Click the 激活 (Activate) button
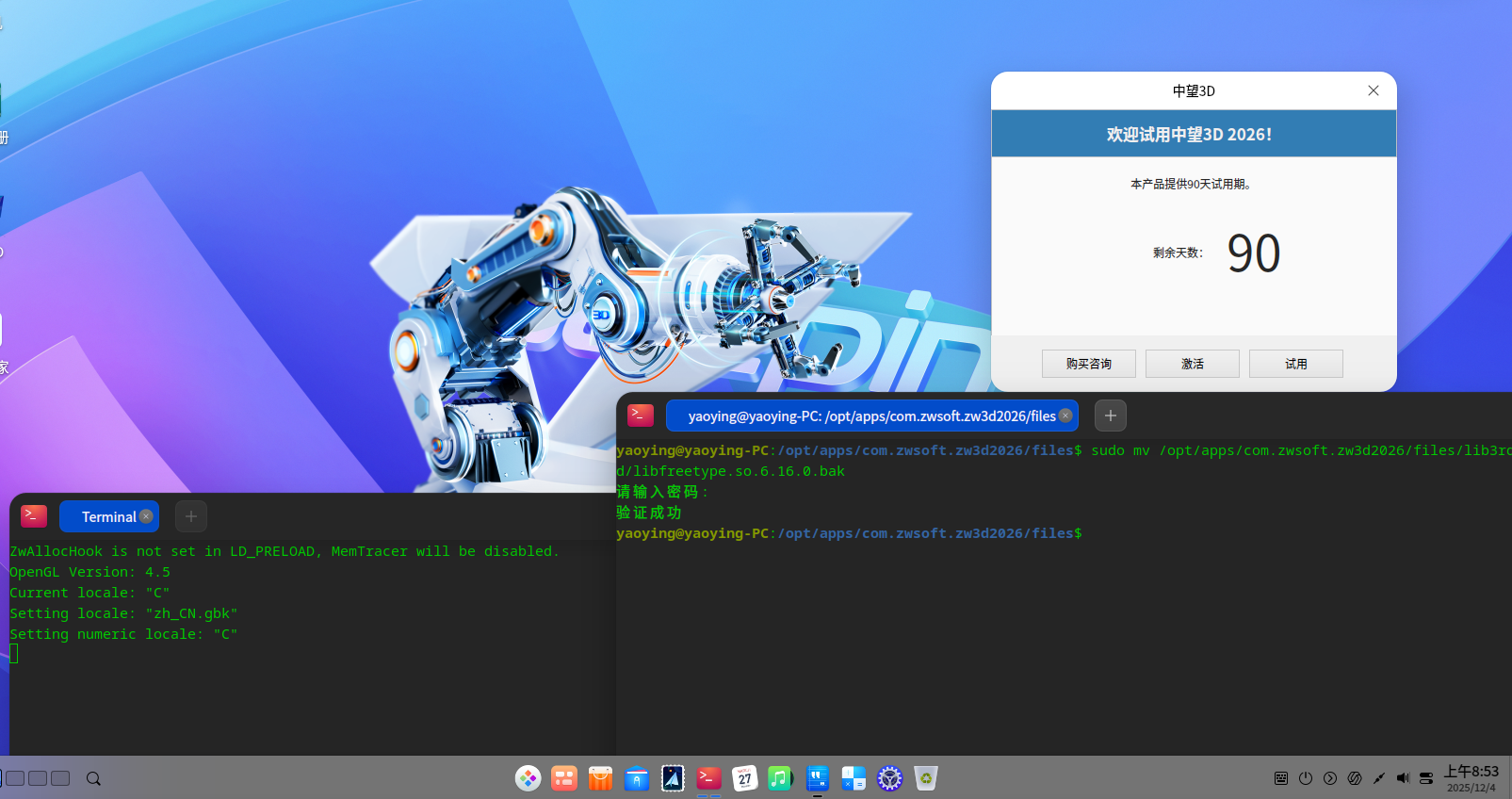The image size is (1512, 799). click(1192, 364)
